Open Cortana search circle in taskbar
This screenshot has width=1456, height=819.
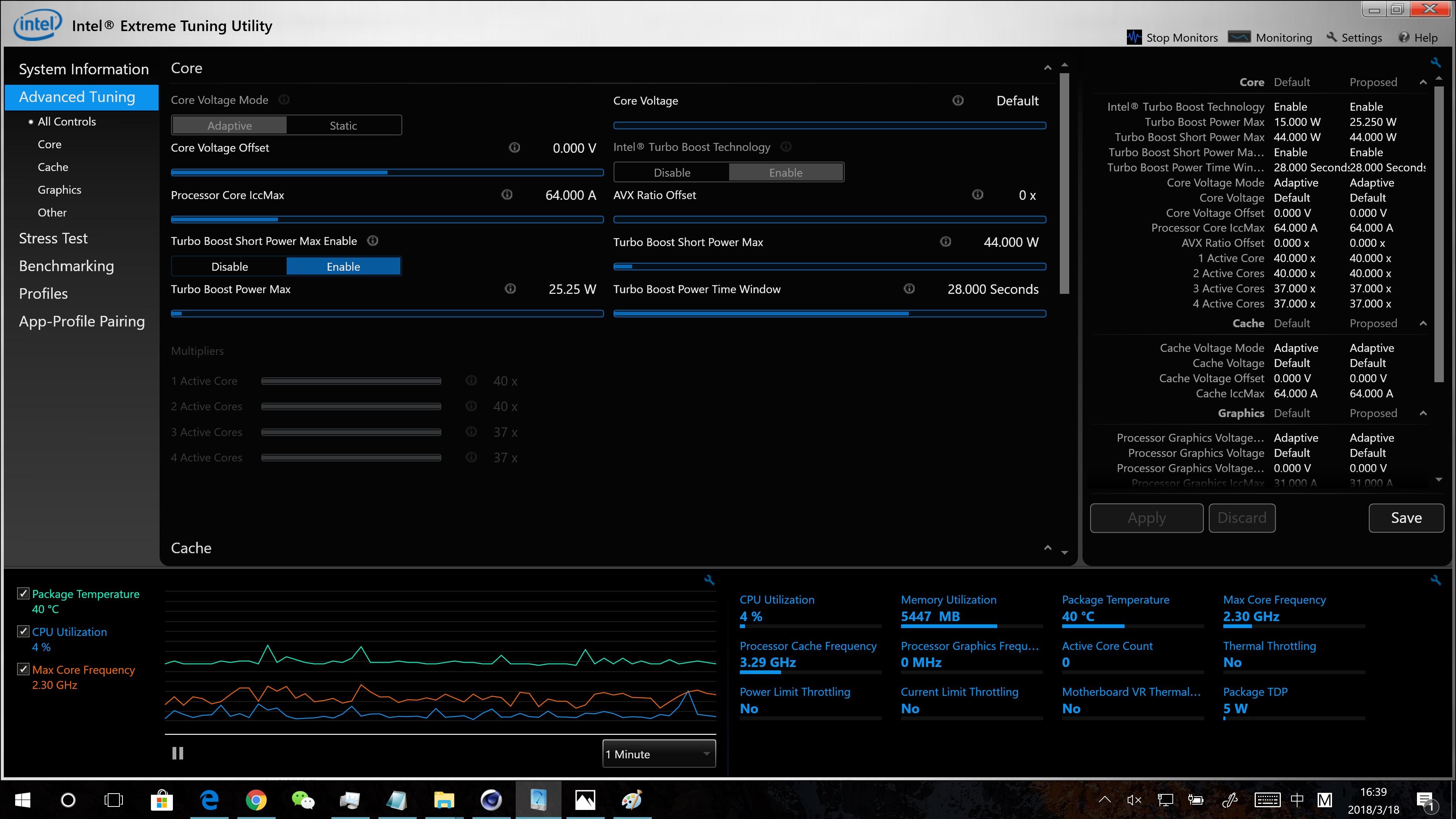68,800
